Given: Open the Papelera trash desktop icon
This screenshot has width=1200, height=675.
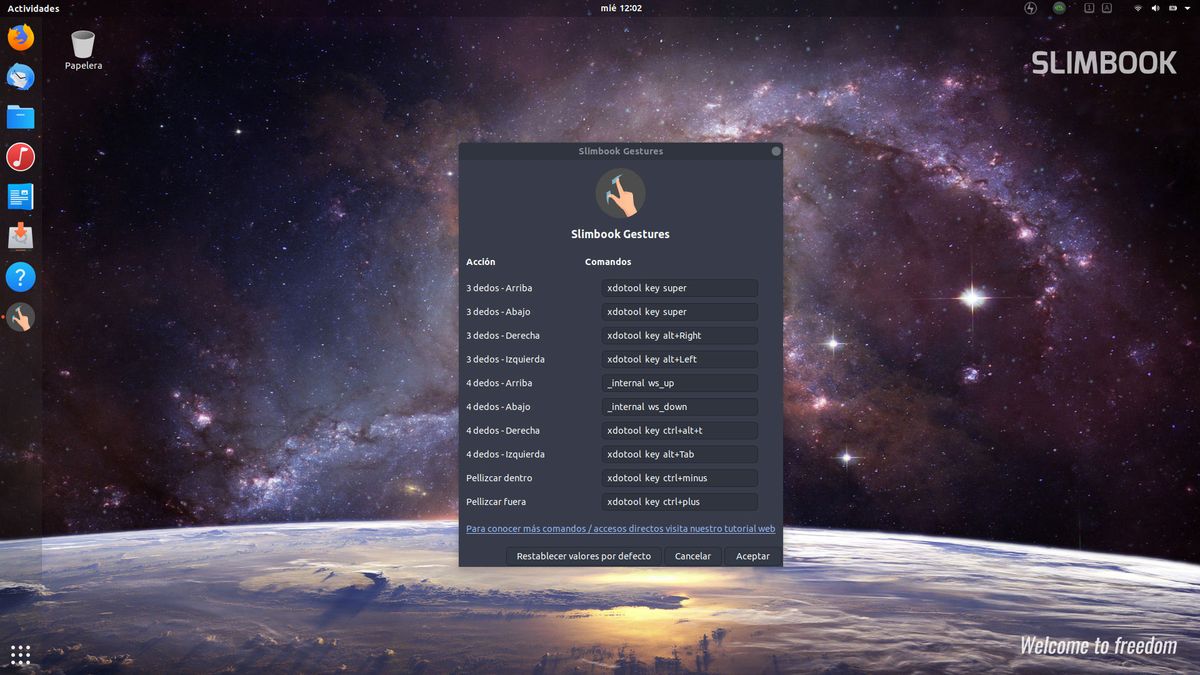Looking at the screenshot, I should 83,48.
